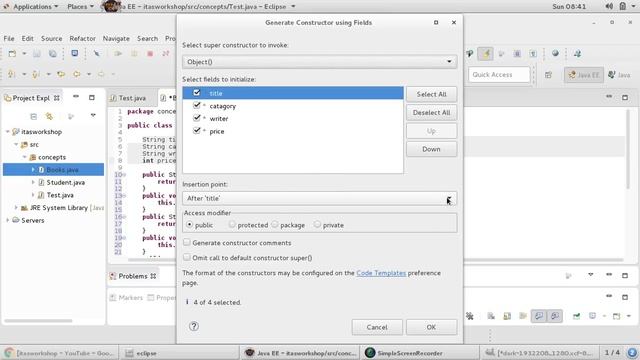Click Project Explorer horizontal scrollbar

tap(39, 320)
